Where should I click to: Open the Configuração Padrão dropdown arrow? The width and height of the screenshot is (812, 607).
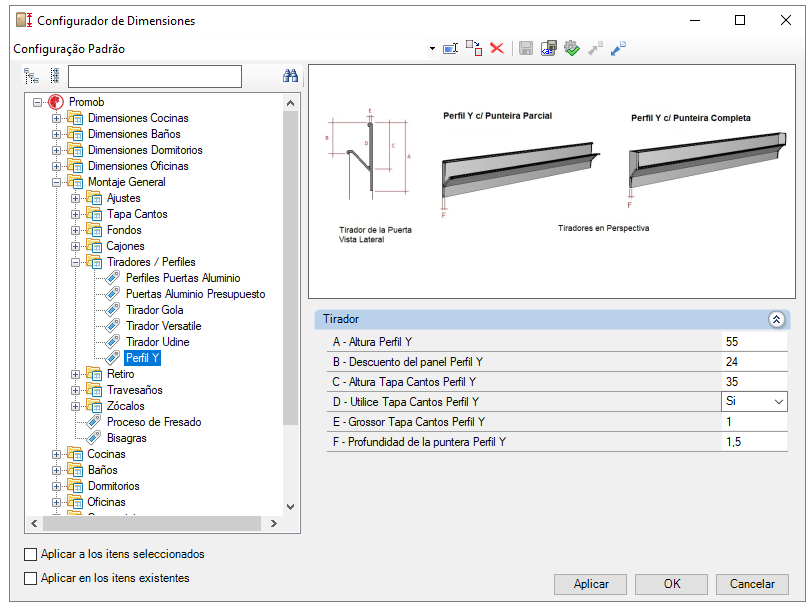tap(432, 49)
